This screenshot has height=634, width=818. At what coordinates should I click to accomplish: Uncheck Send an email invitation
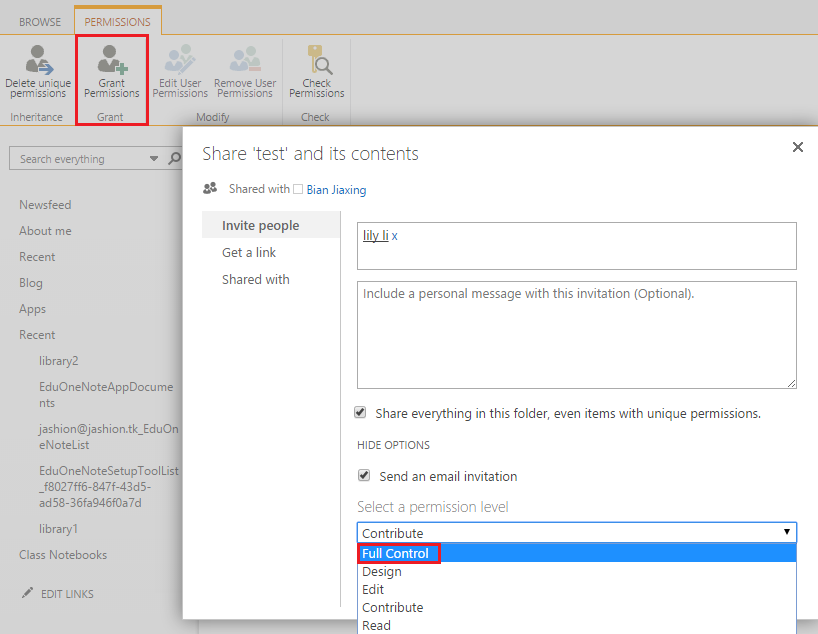click(x=364, y=475)
